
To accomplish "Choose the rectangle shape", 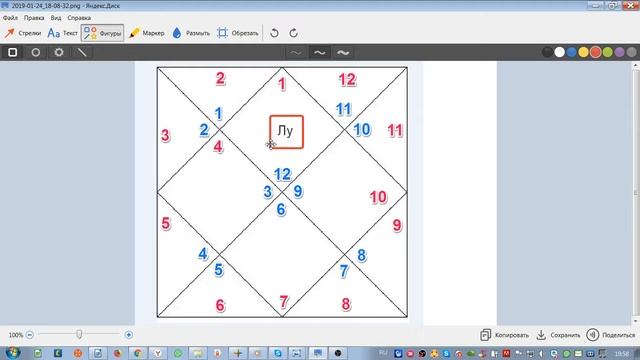I will point(13,52).
